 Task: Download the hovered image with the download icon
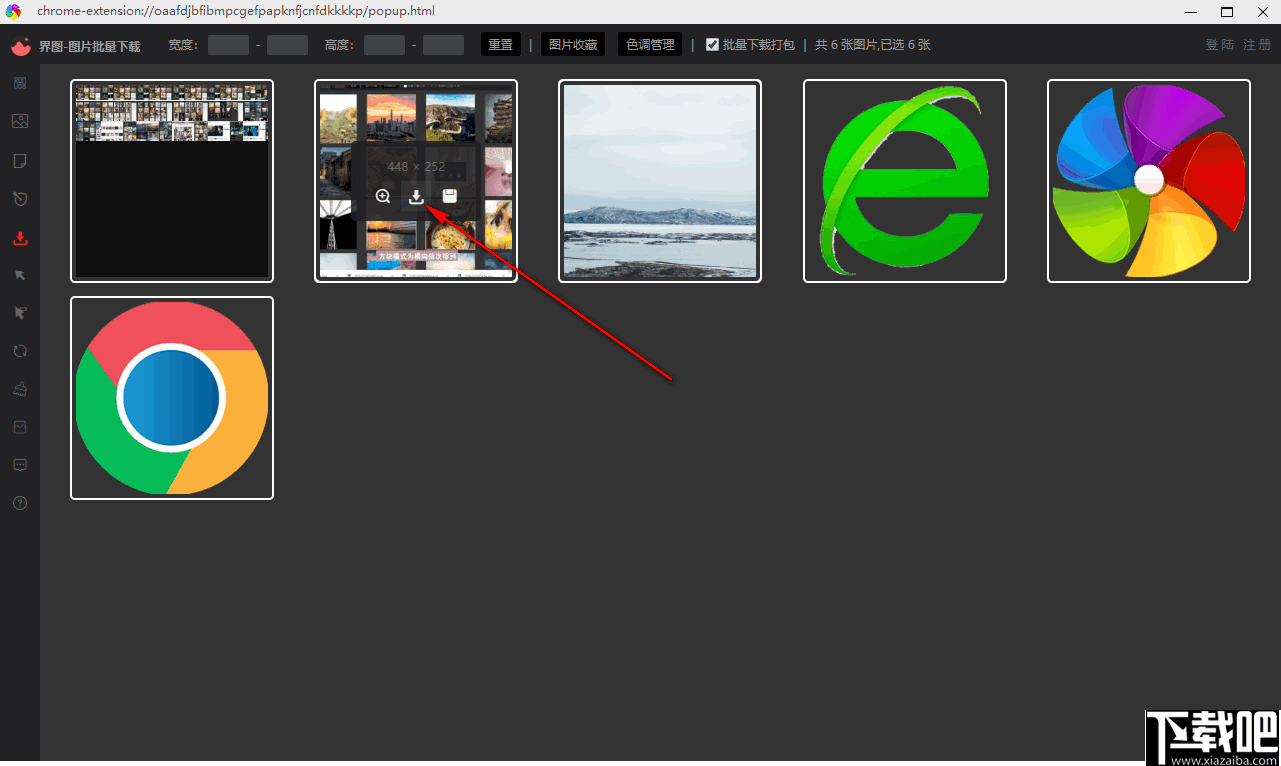[416, 196]
